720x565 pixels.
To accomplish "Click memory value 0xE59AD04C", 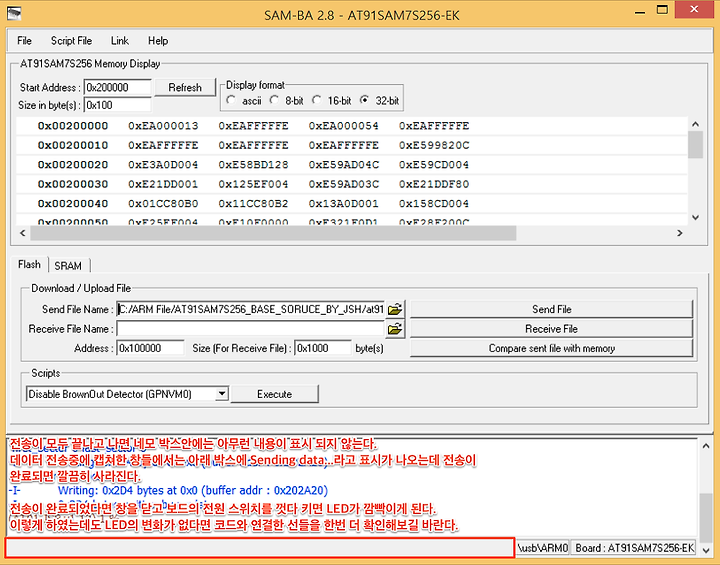I will pyautogui.click(x=343, y=164).
